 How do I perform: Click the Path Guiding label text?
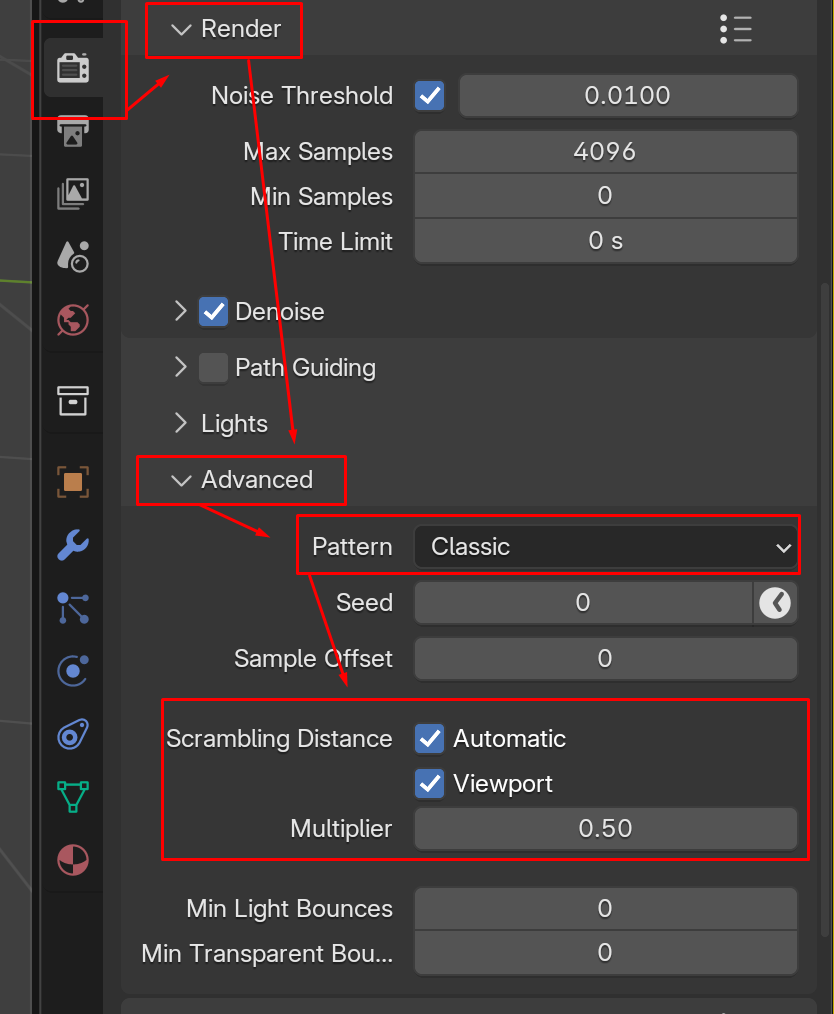(305, 368)
